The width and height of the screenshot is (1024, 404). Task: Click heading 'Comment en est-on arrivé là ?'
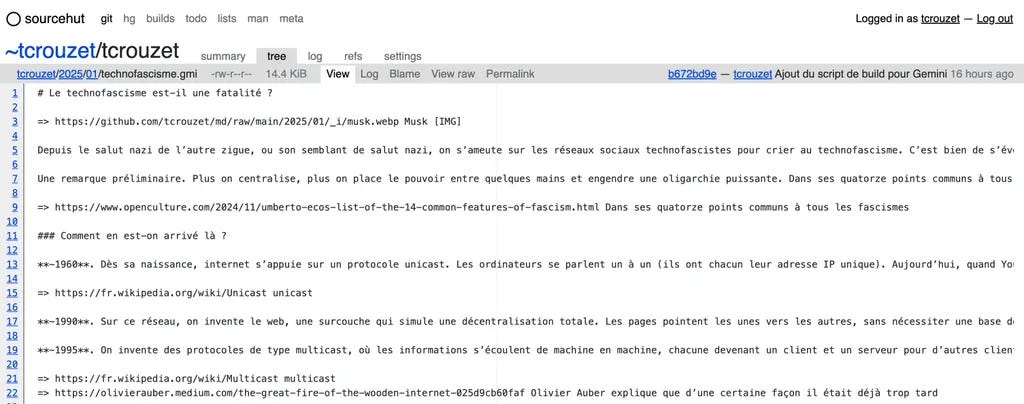[132, 236]
